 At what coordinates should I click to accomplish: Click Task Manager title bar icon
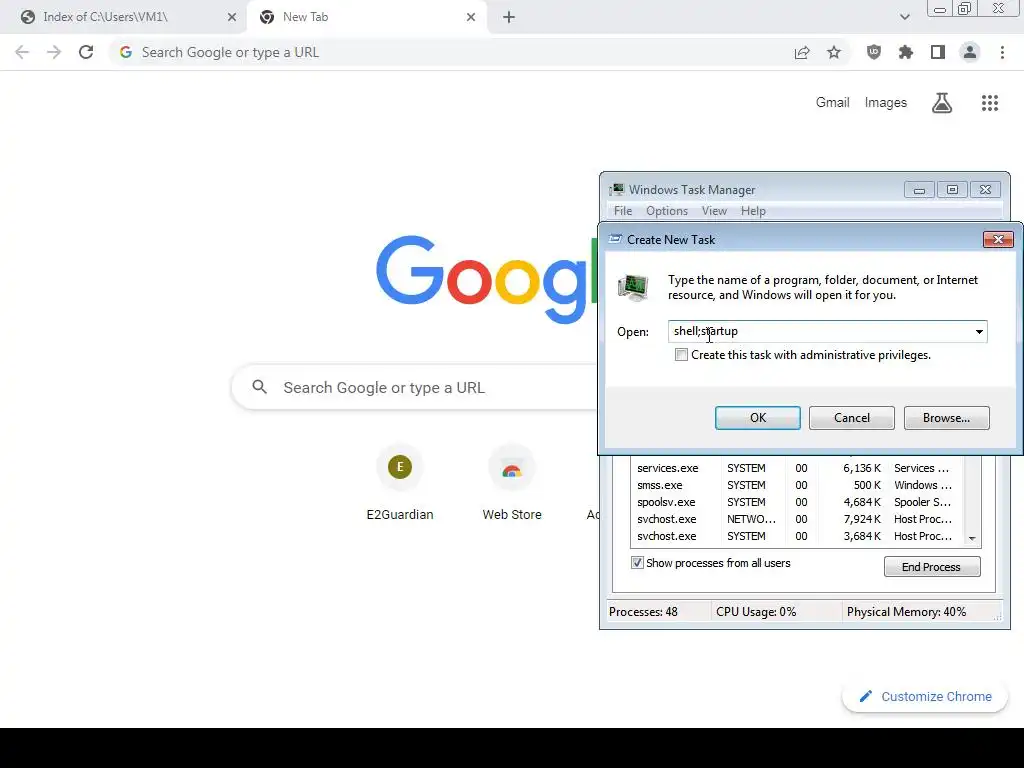coord(616,190)
